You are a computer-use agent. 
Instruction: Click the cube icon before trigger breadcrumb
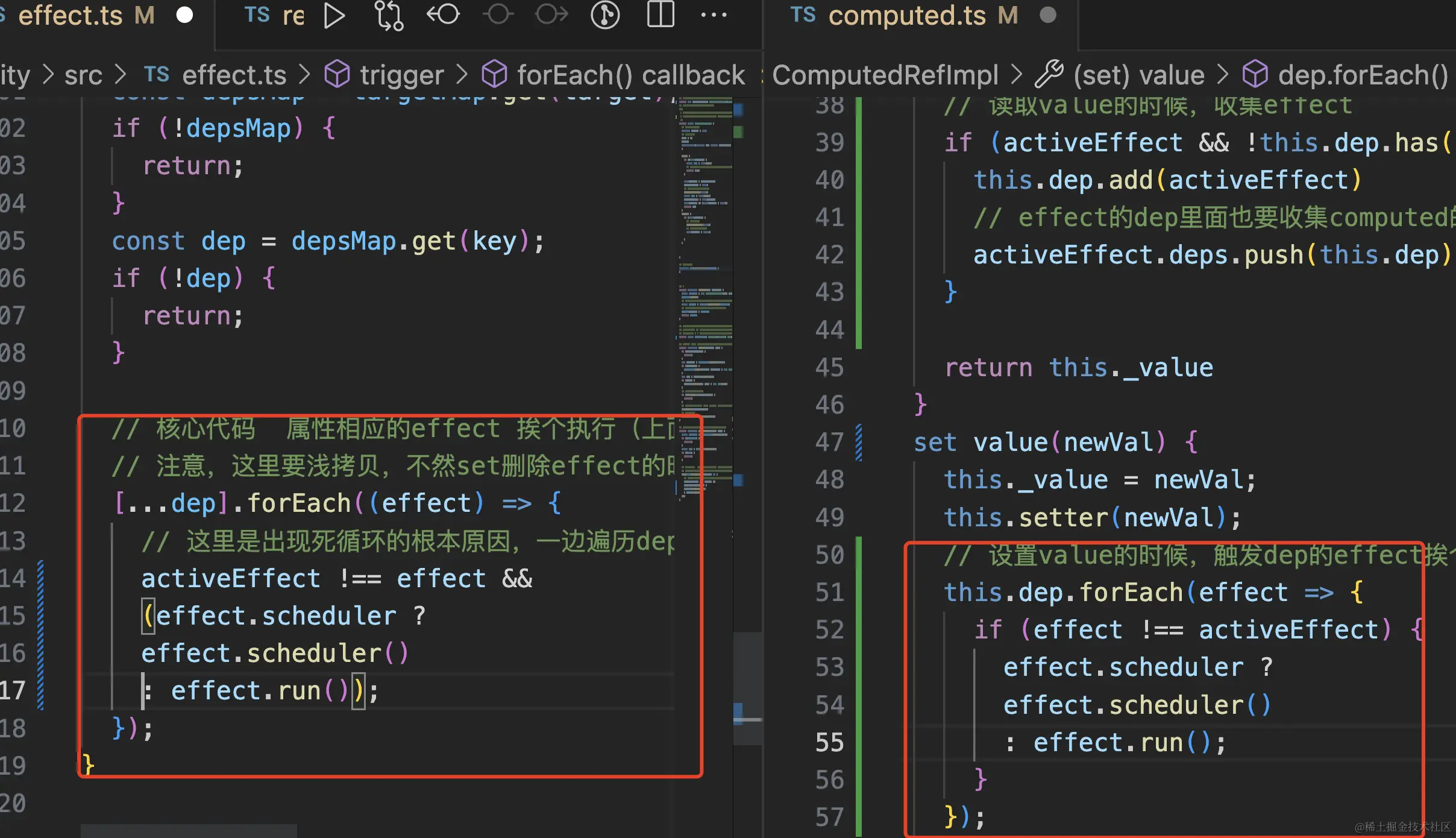337,75
